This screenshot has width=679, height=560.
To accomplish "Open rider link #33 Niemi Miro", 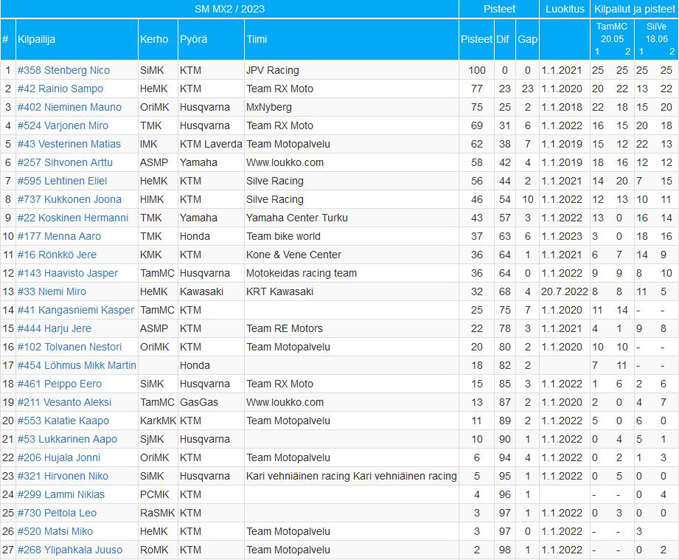I will click(52, 291).
